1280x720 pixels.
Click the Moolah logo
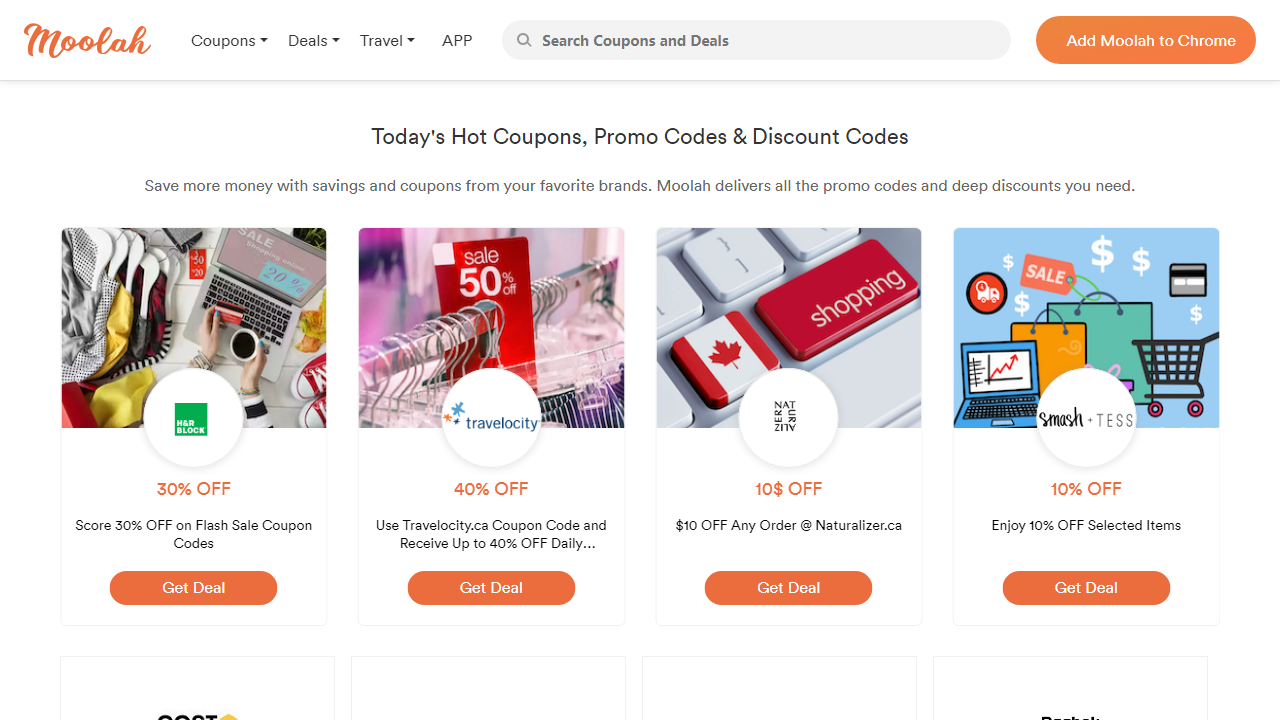tap(87, 41)
